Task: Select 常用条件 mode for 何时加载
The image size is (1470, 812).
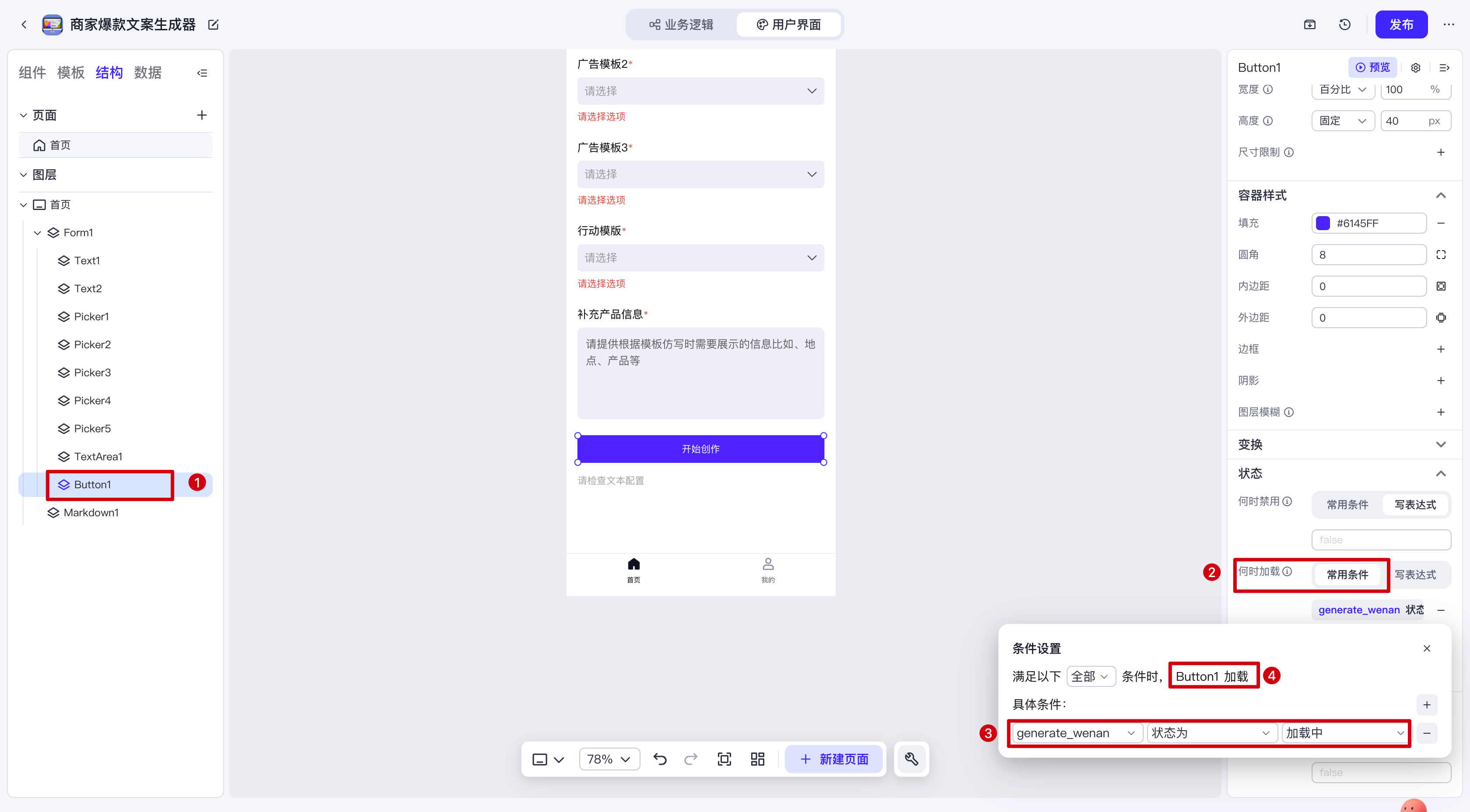Action: click(x=1347, y=574)
